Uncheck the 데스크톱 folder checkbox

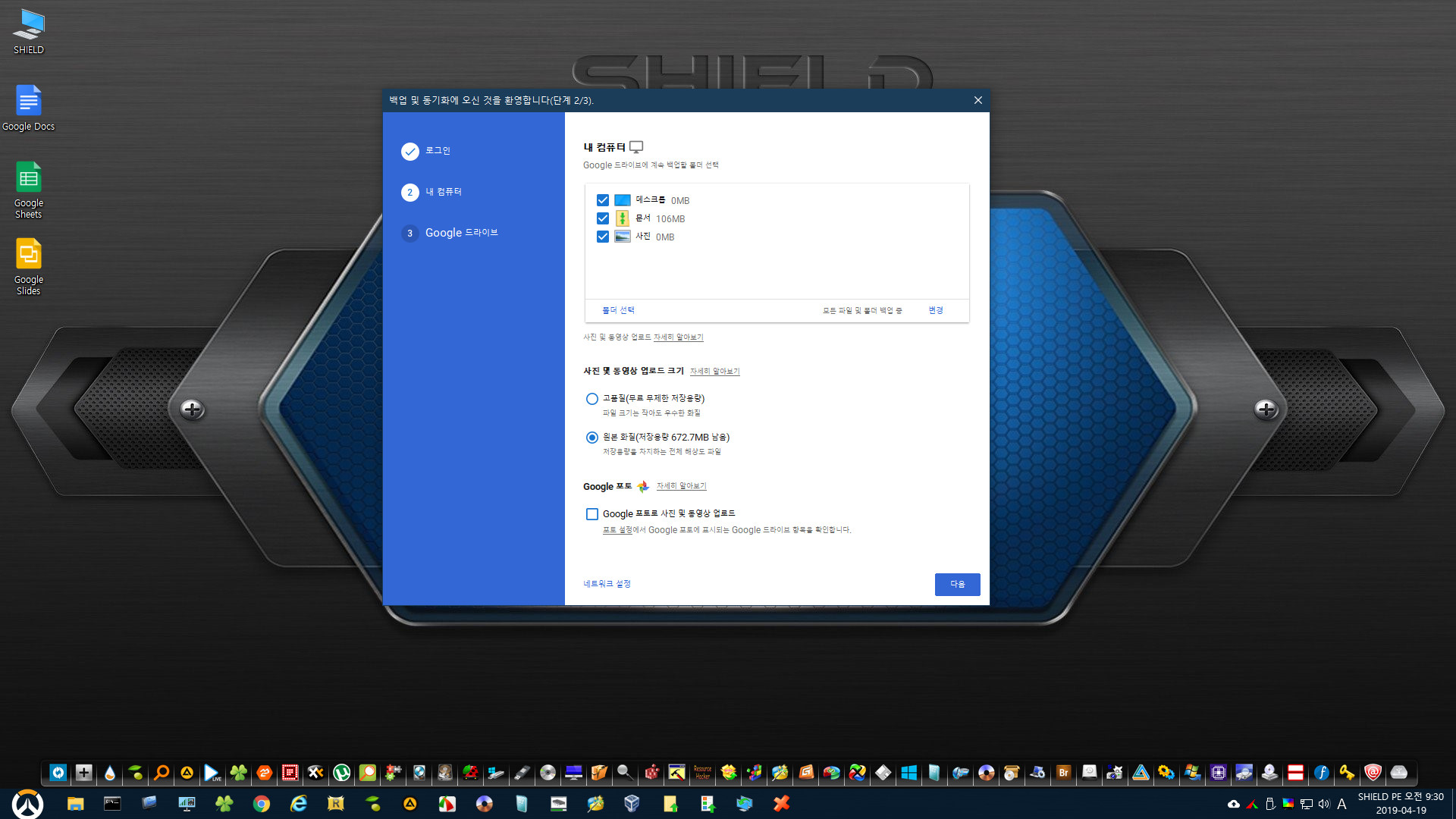click(x=603, y=200)
